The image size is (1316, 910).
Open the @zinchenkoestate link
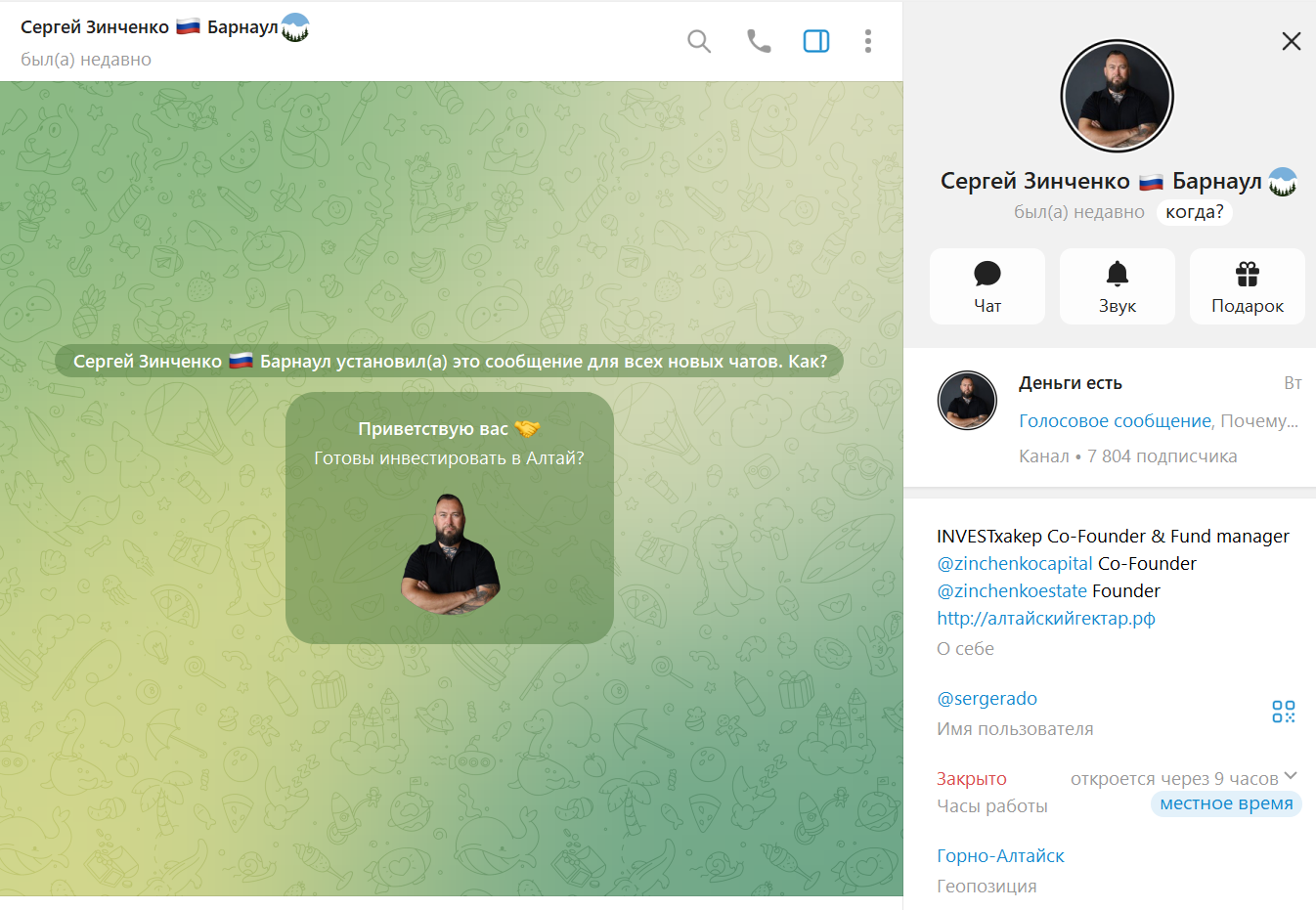pyautogui.click(x=1011, y=591)
